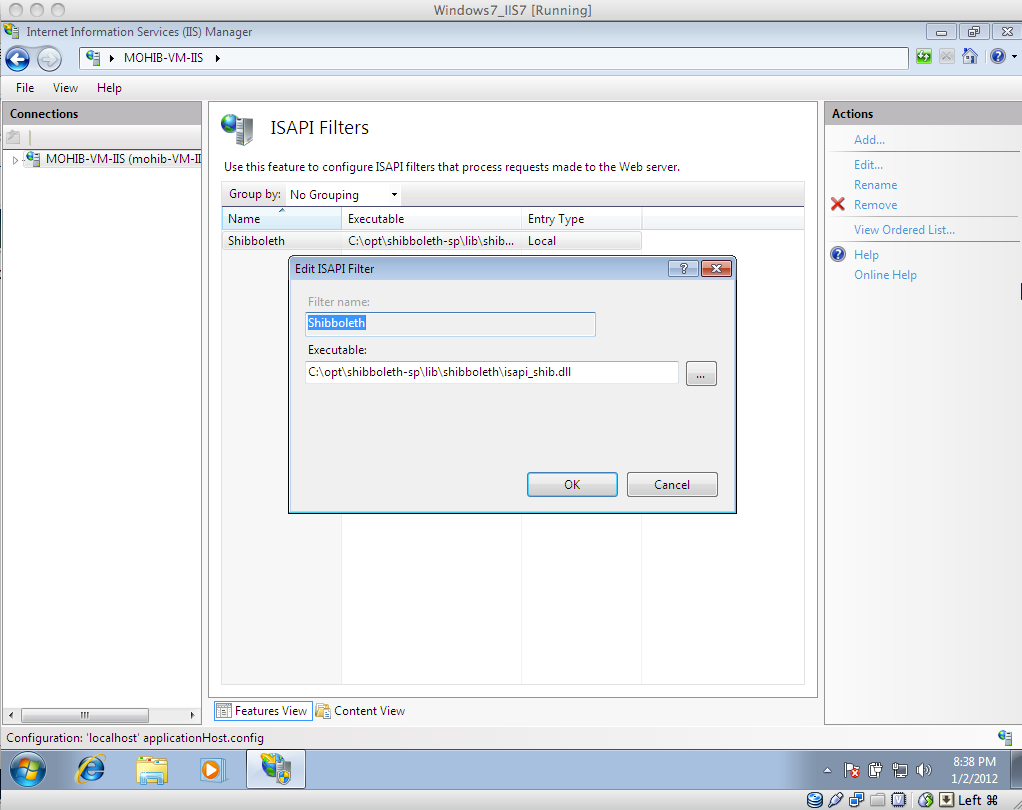Click the browse ellipsis button beside Executable

(x=701, y=374)
